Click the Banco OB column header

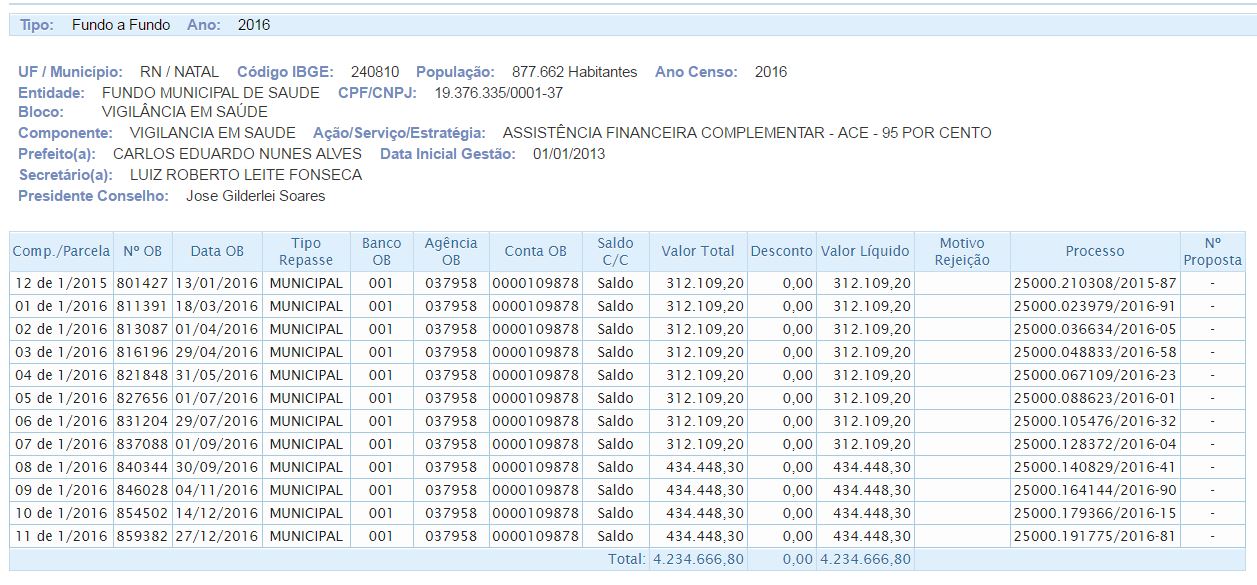(x=381, y=251)
